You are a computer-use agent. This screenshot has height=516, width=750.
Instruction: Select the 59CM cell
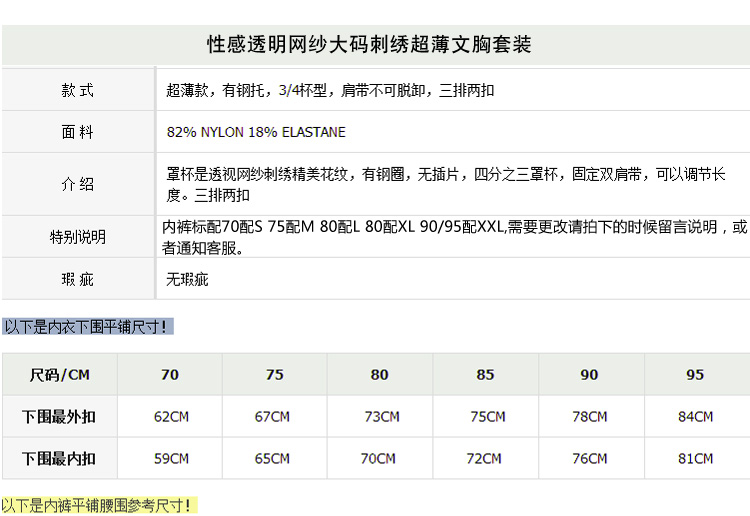pos(171,458)
